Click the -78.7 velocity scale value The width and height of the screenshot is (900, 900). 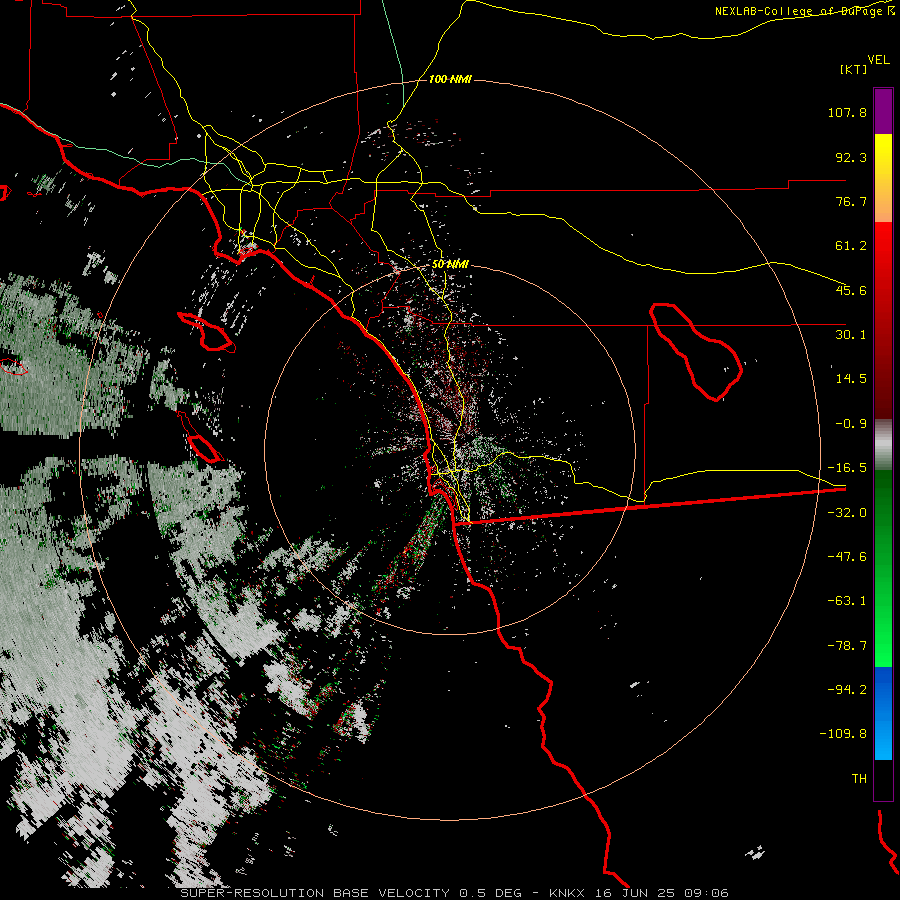click(x=847, y=646)
